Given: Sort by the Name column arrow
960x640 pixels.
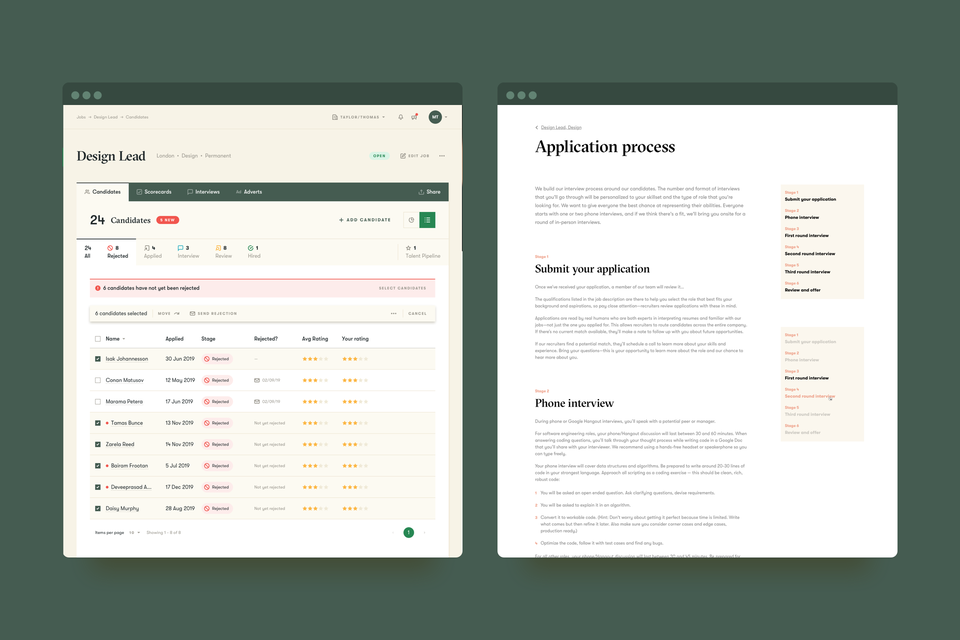Looking at the screenshot, I should click(x=124, y=339).
